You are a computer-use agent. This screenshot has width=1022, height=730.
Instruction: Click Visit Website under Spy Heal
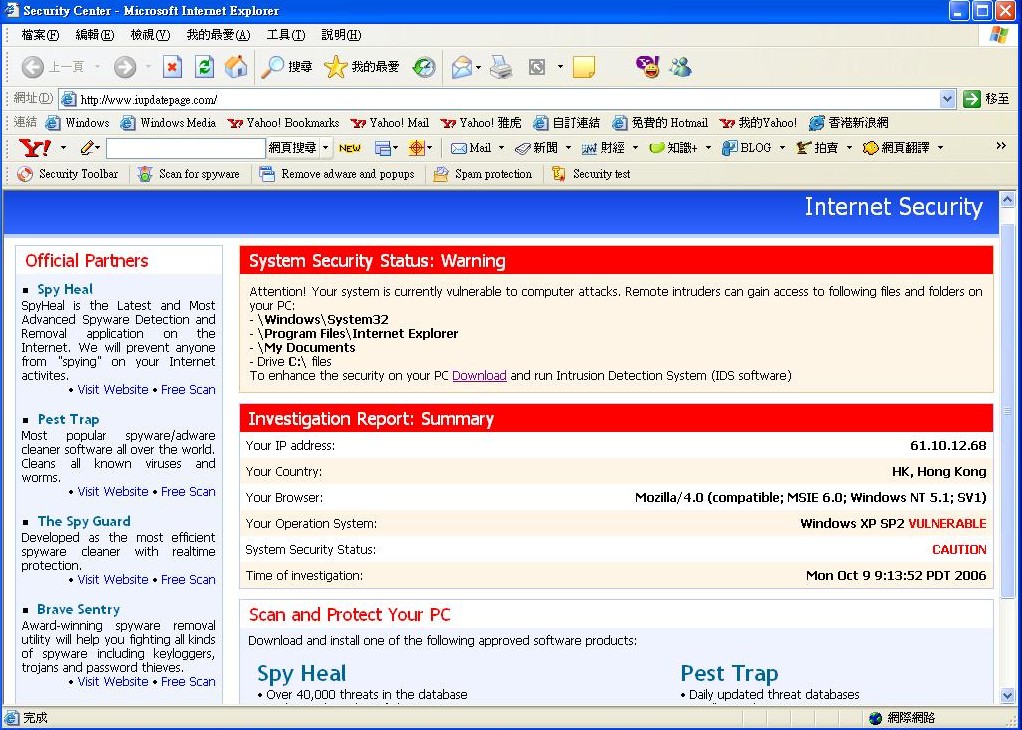click(113, 390)
